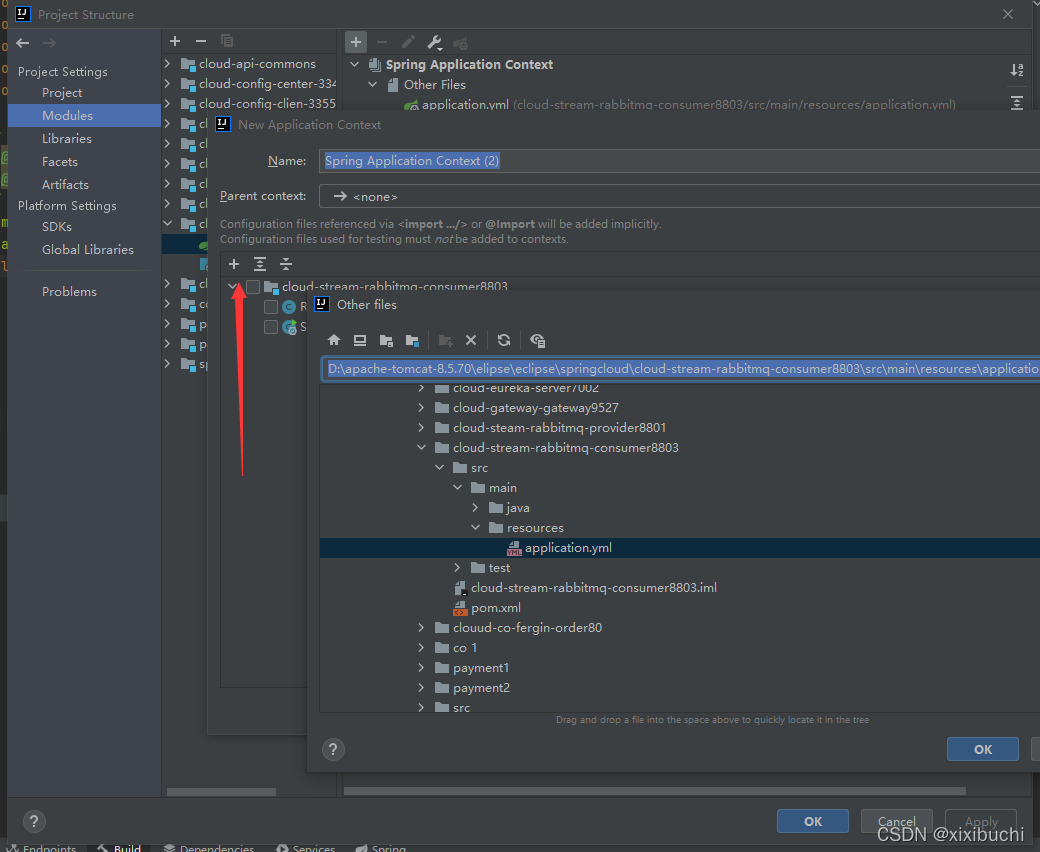Image resolution: width=1040 pixels, height=852 pixels.
Task: Click the modules list horizontal scrollbar
Action: (x=221, y=792)
